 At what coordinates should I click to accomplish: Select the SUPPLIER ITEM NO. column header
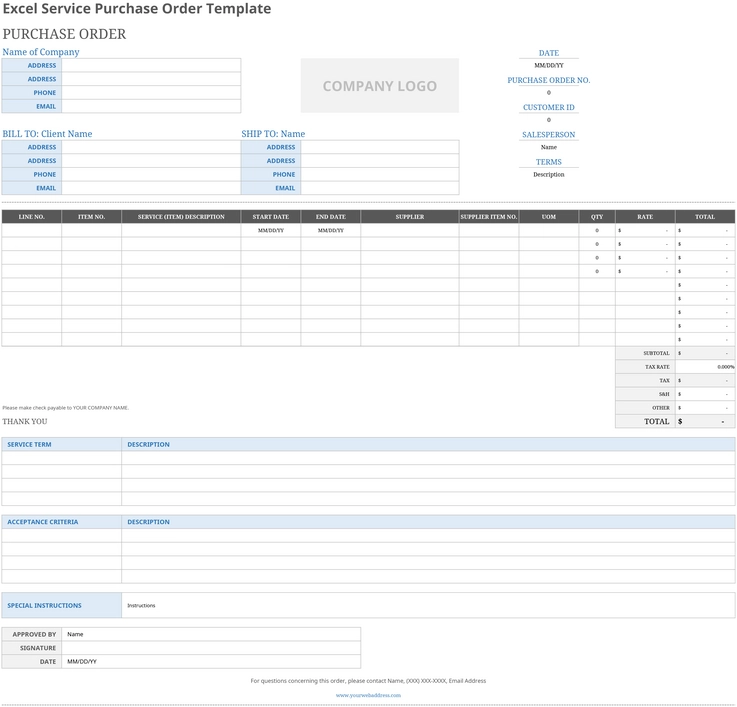click(489, 217)
